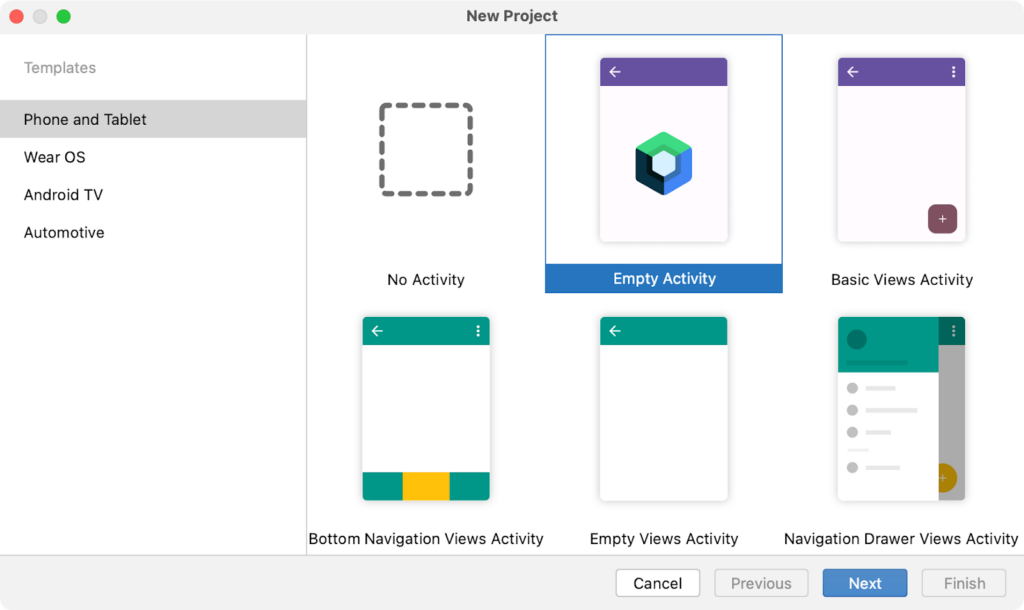Click the back arrow in Empty Views Activity preview
The width and height of the screenshot is (1024, 610).
(x=614, y=330)
